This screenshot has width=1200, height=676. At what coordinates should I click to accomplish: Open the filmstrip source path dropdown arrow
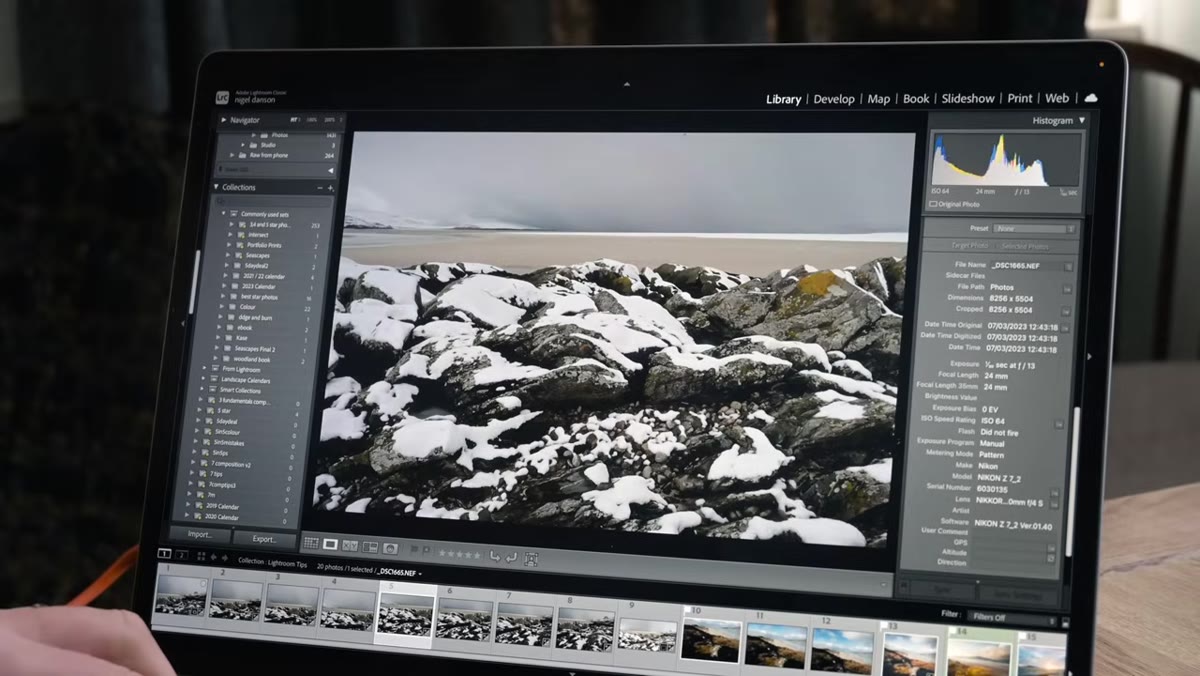(x=421, y=574)
